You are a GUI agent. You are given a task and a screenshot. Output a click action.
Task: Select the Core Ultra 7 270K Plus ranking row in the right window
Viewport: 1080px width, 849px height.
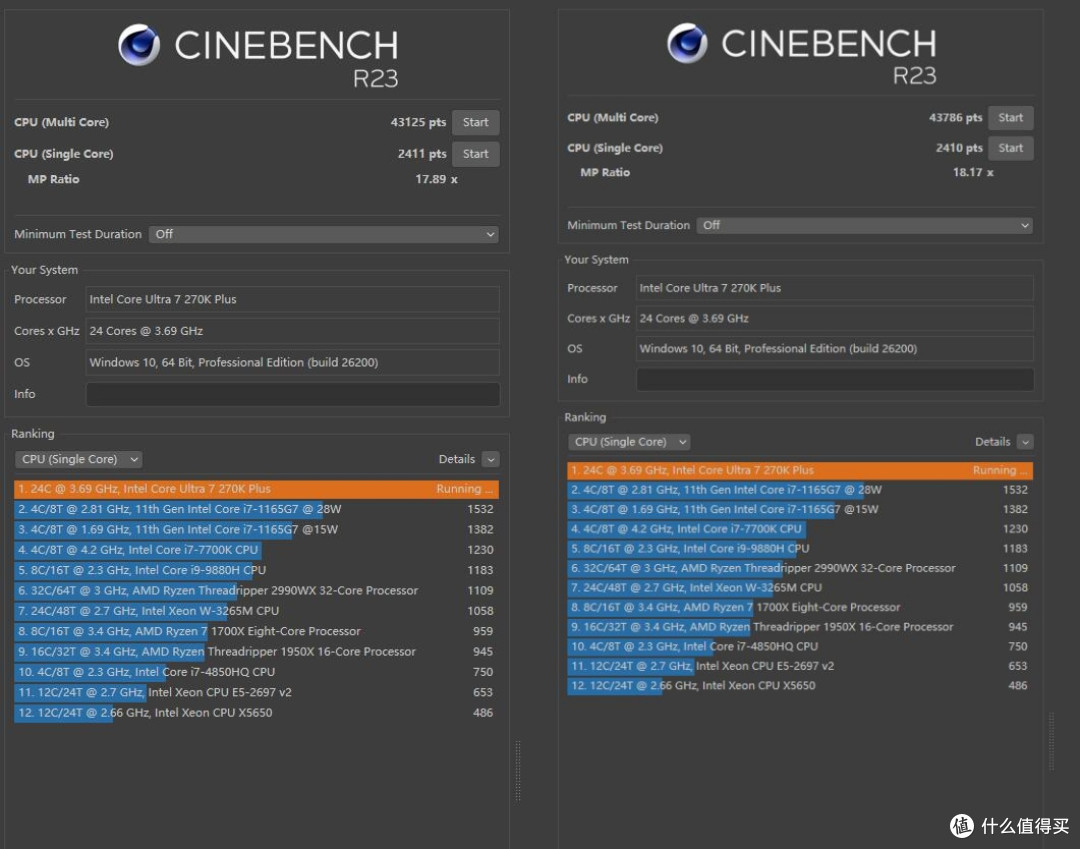[x=800, y=470]
